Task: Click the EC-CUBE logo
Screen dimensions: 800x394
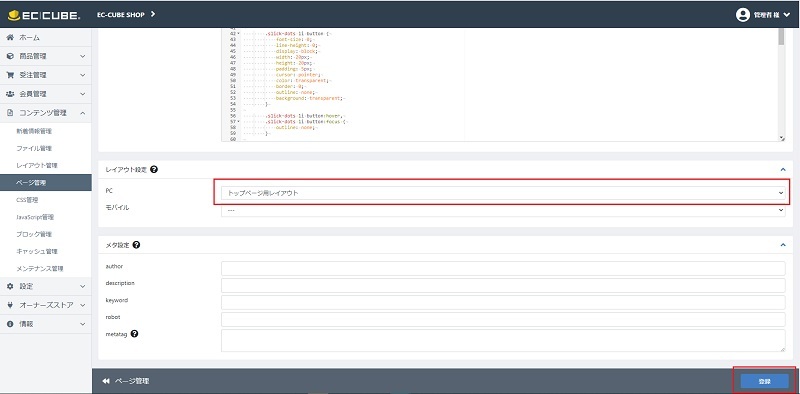Action: point(44,15)
